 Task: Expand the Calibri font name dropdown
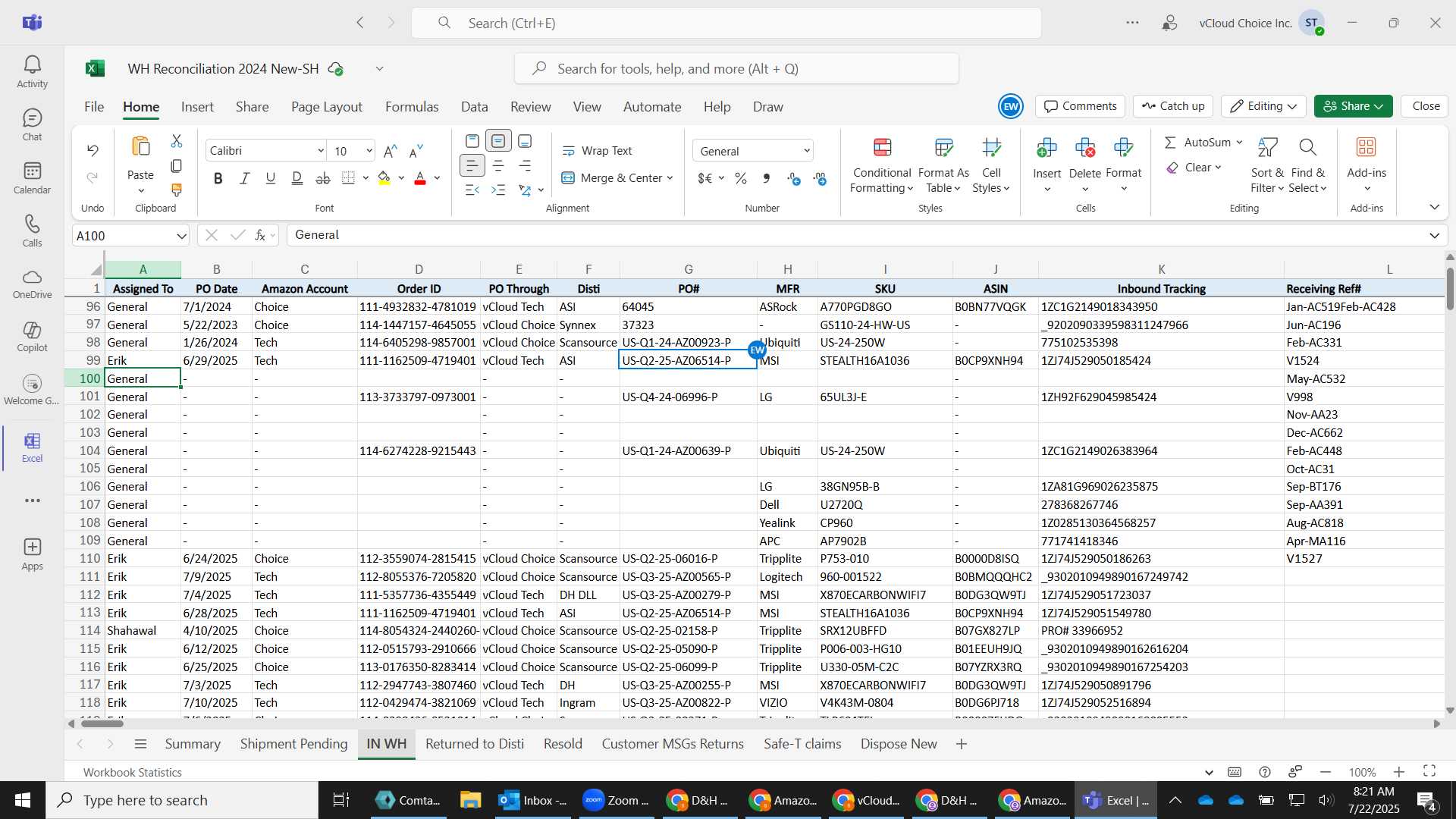(x=320, y=151)
